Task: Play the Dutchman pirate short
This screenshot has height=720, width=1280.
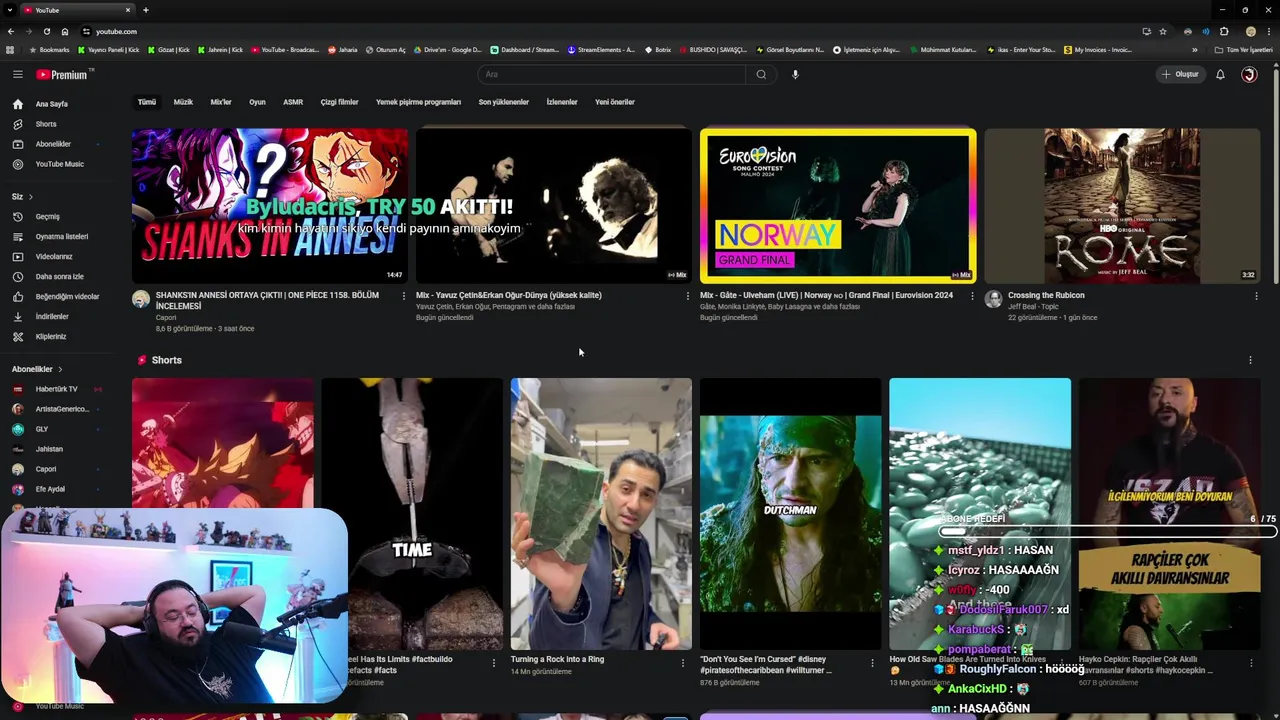Action: pyautogui.click(x=790, y=514)
